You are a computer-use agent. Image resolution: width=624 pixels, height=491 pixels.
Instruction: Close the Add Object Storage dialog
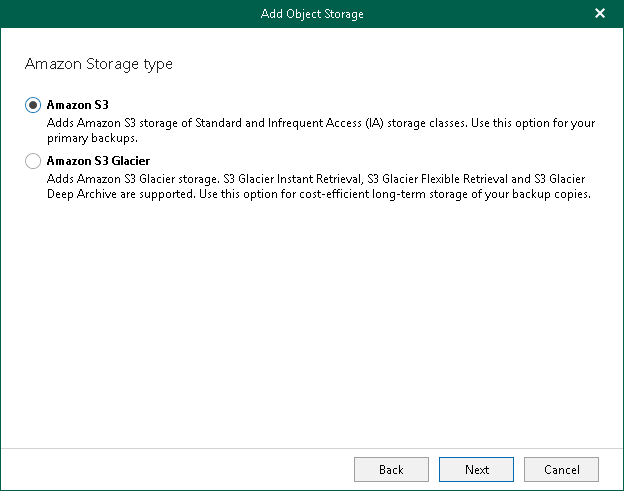(x=600, y=14)
